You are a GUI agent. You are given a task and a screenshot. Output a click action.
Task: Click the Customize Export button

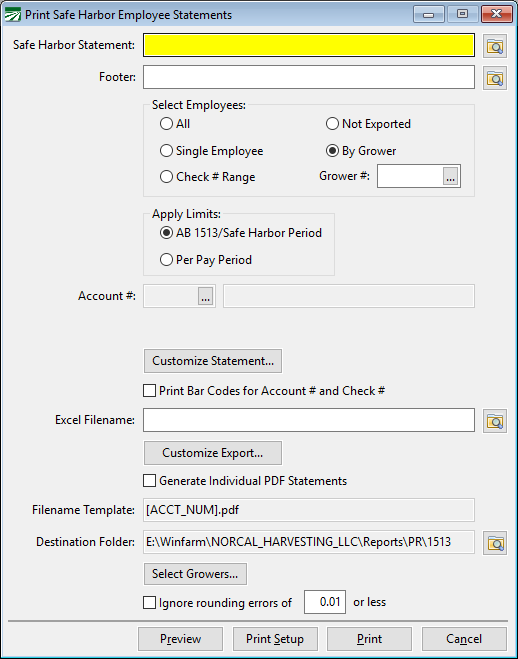coord(213,453)
